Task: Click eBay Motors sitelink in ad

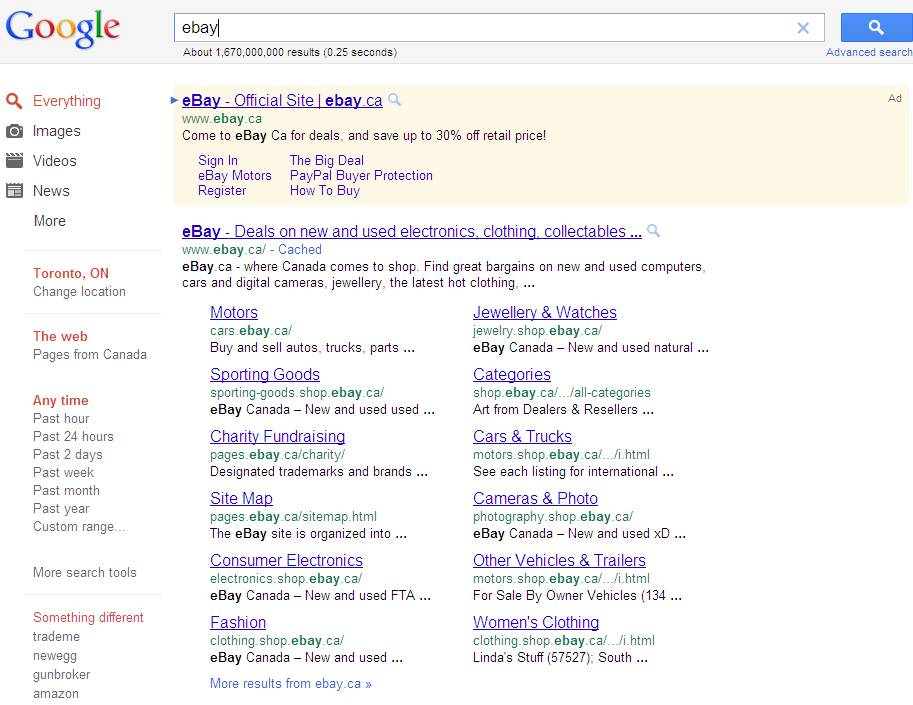Action: tap(235, 175)
